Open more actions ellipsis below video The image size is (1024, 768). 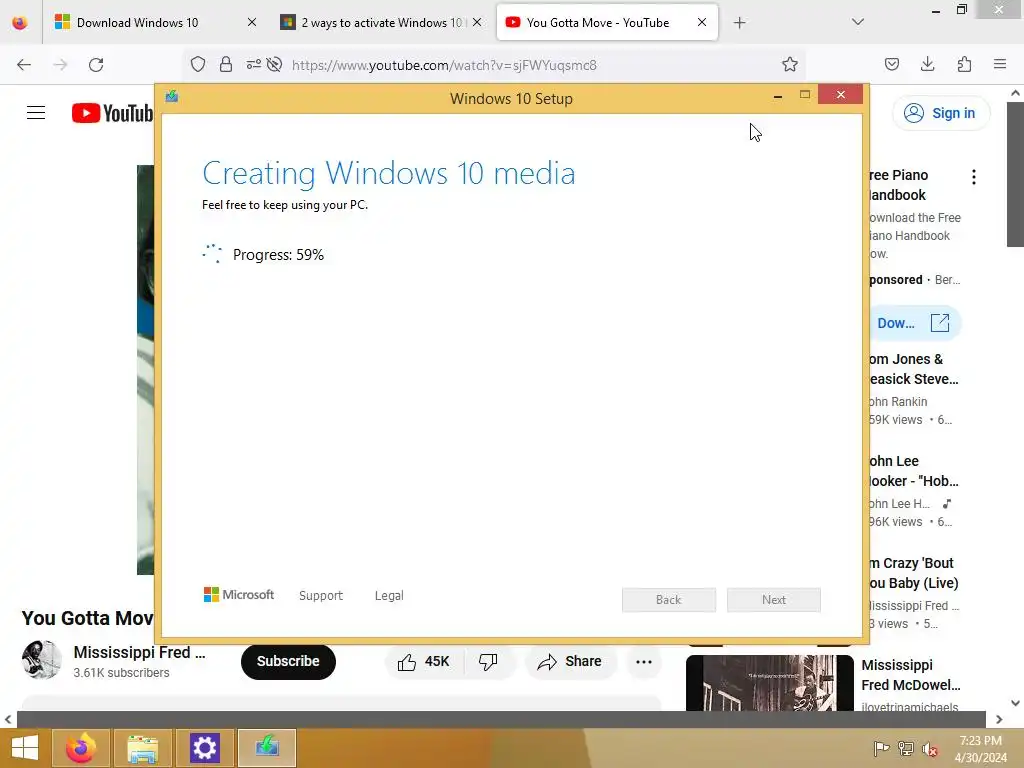[x=644, y=662]
